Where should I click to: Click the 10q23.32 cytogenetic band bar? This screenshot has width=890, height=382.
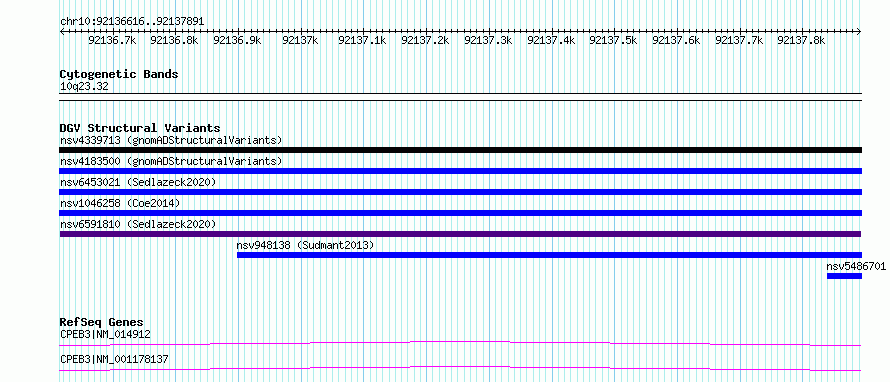(x=460, y=97)
